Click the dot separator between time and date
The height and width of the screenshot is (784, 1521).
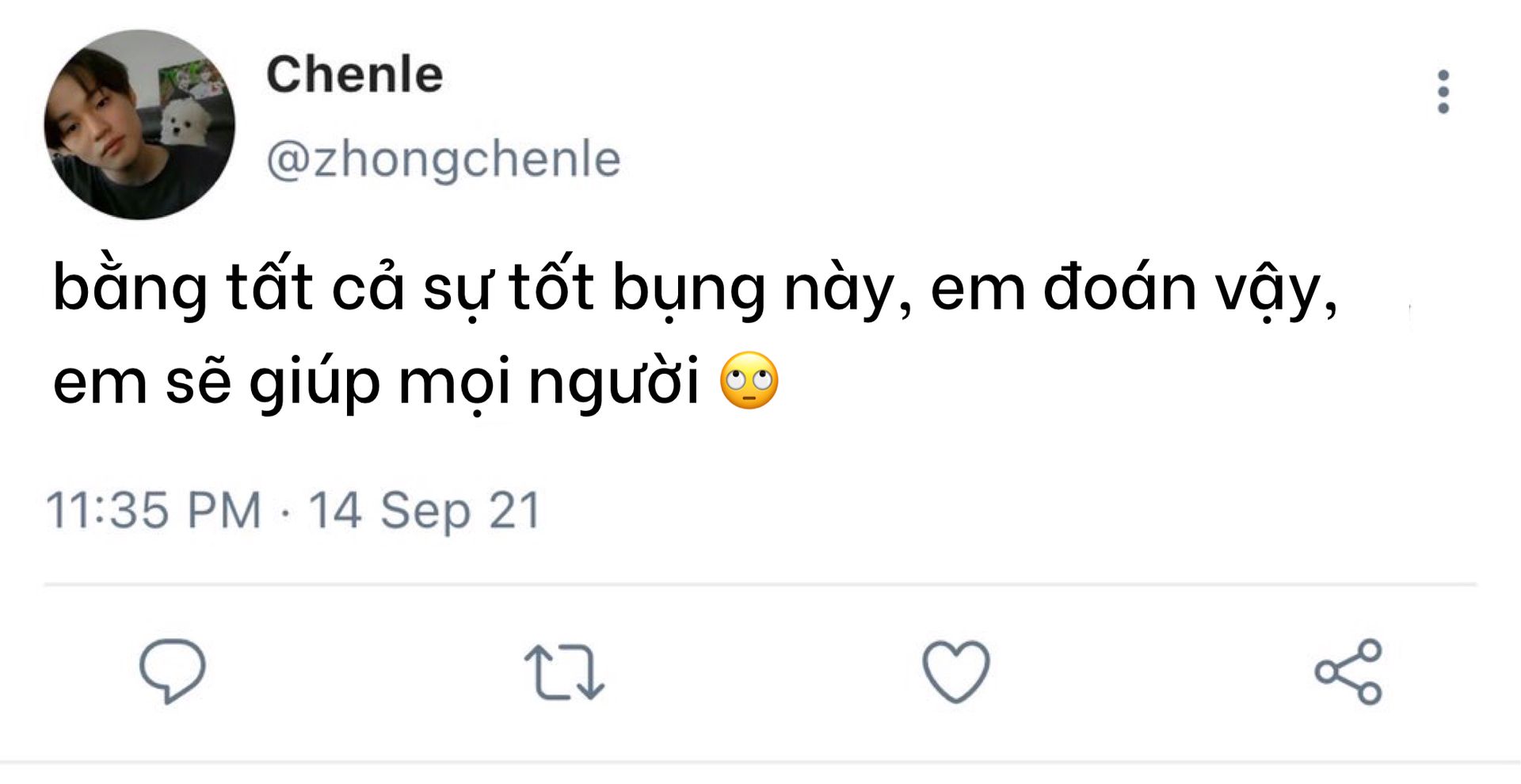click(x=285, y=513)
